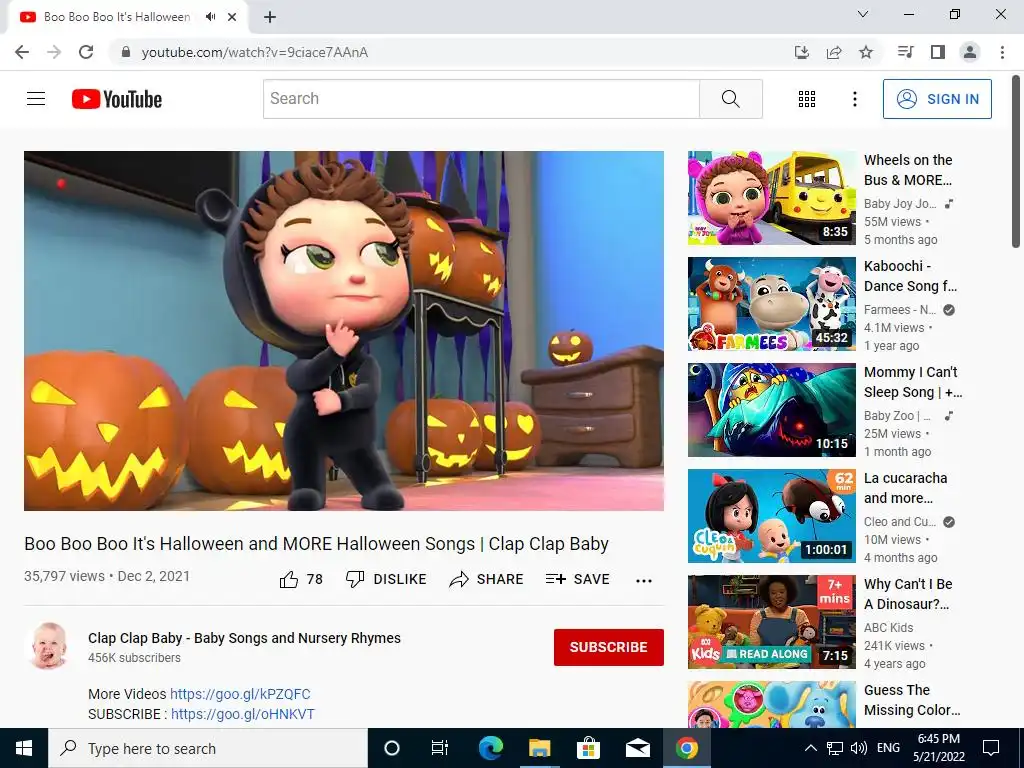Open the tab search dropdown chevron
The image size is (1024, 768).
pyautogui.click(x=863, y=14)
